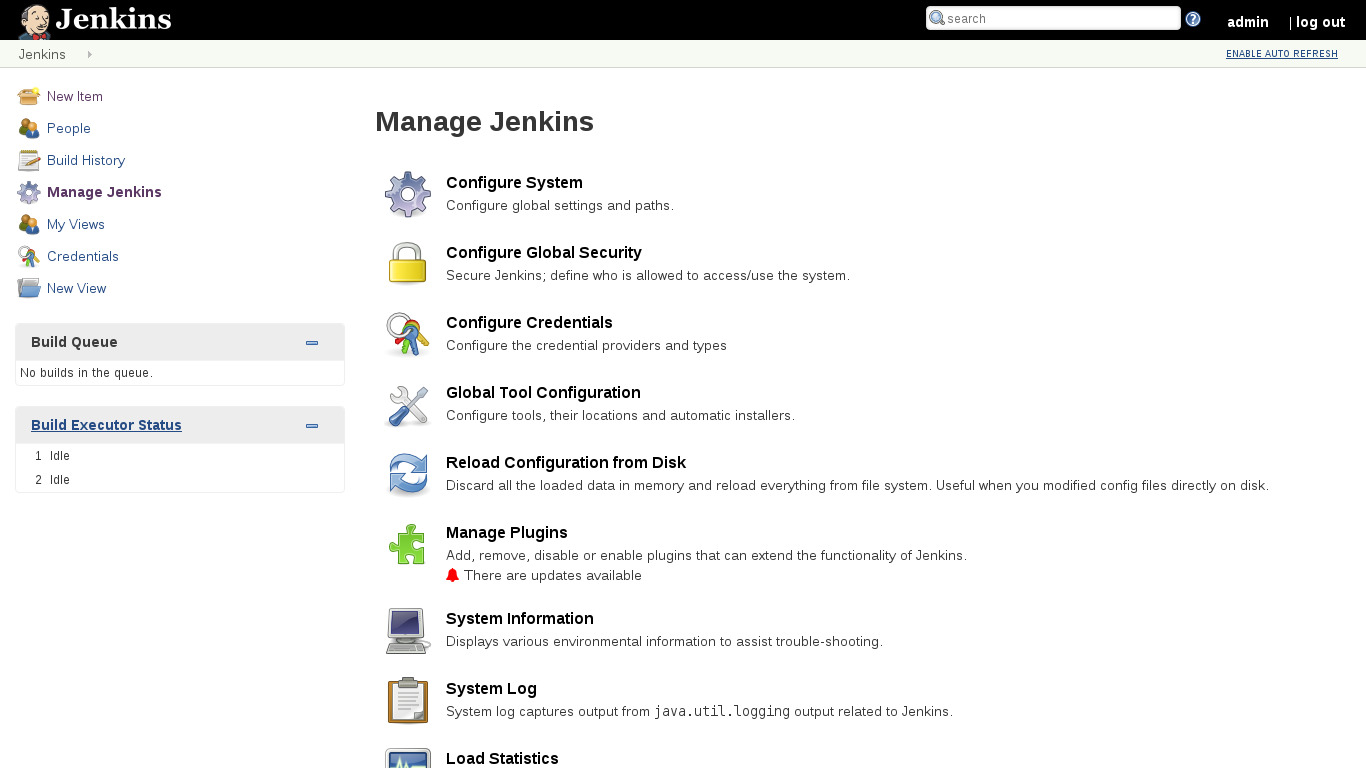
Task: Click the Configure Credentials keys icon
Action: [408, 334]
